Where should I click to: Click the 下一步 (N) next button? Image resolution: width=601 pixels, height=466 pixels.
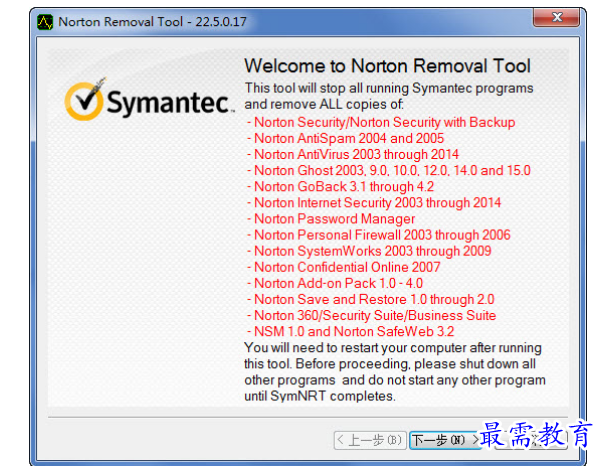click(446, 440)
